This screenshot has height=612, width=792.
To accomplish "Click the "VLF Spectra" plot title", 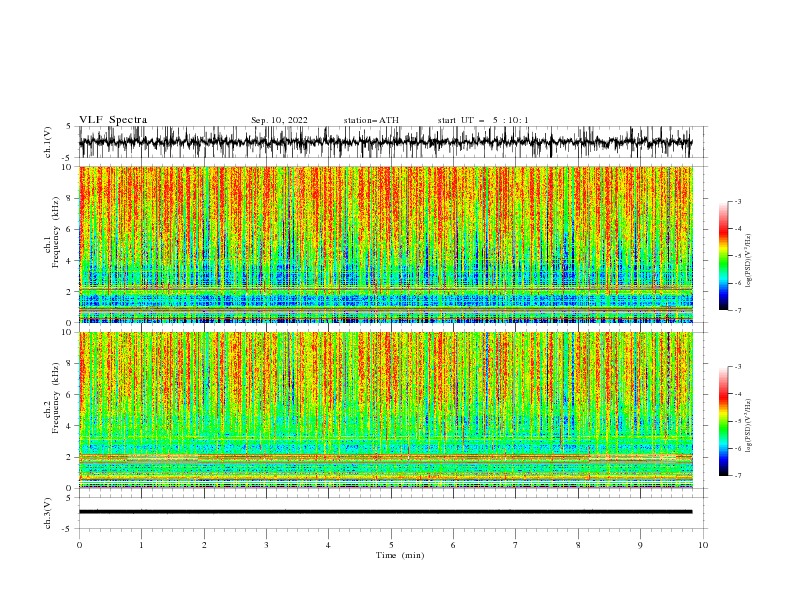I will (x=113, y=120).
